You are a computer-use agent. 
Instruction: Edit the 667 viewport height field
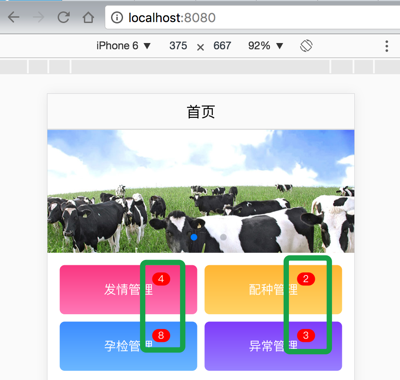tap(222, 46)
